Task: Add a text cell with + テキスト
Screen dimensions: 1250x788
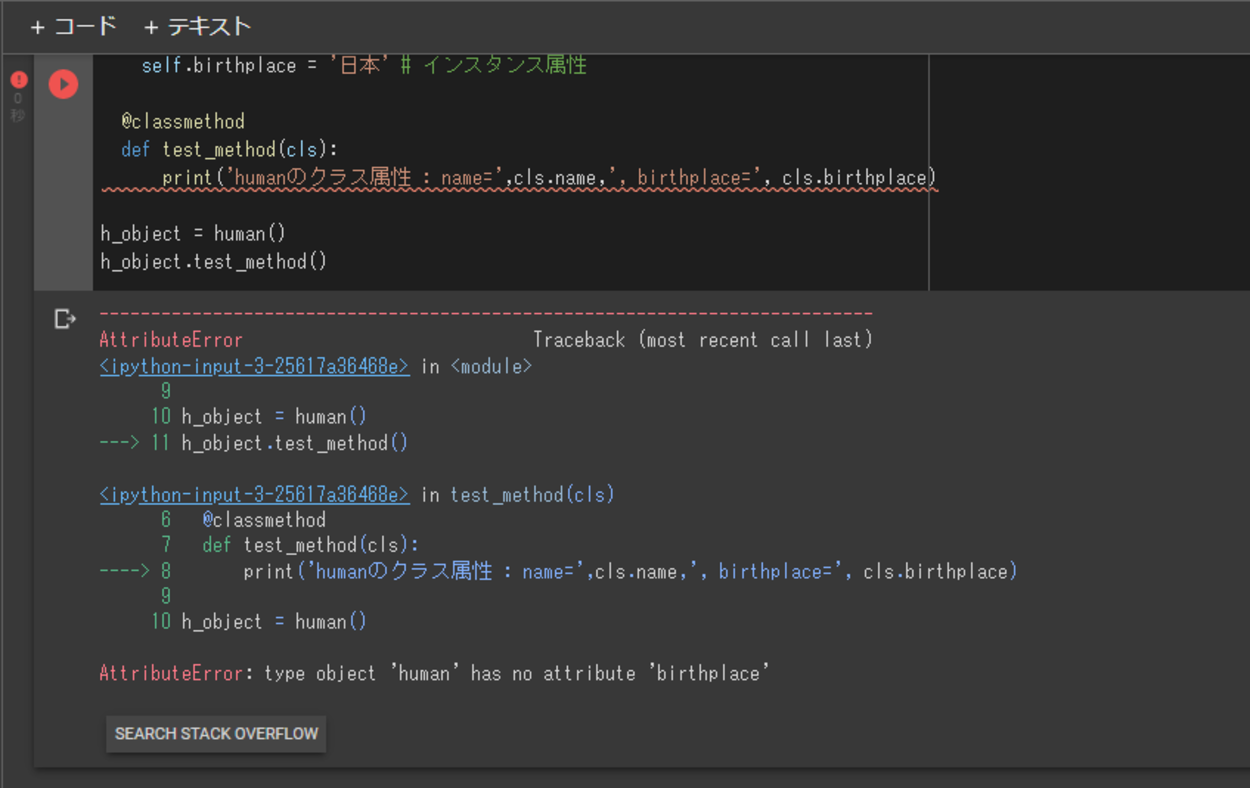Action: click(x=197, y=27)
